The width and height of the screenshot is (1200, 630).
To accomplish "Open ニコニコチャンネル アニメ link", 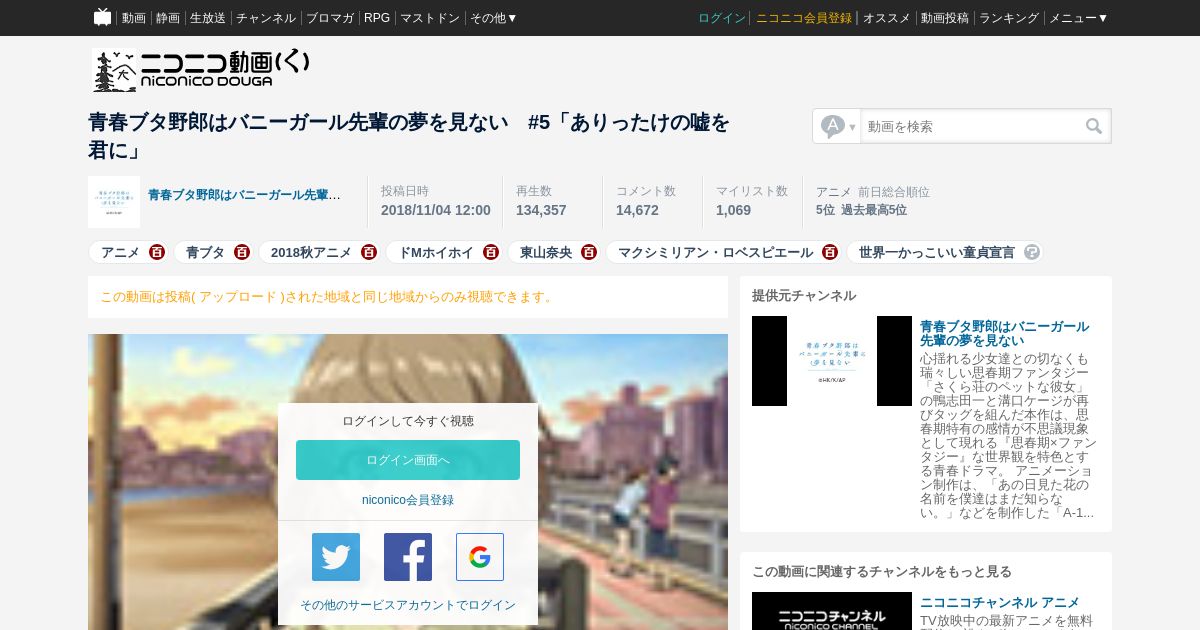I will pyautogui.click(x=1000, y=602).
